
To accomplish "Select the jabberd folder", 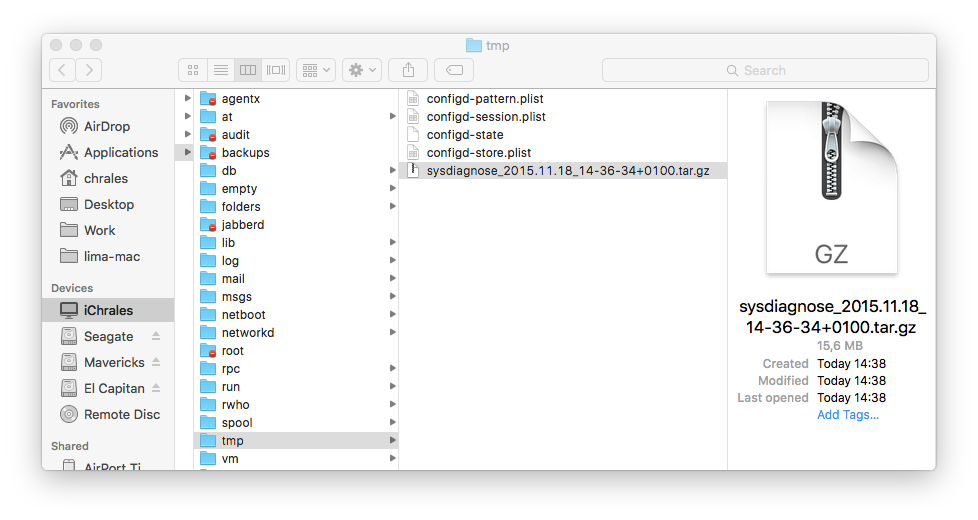I will point(296,224).
